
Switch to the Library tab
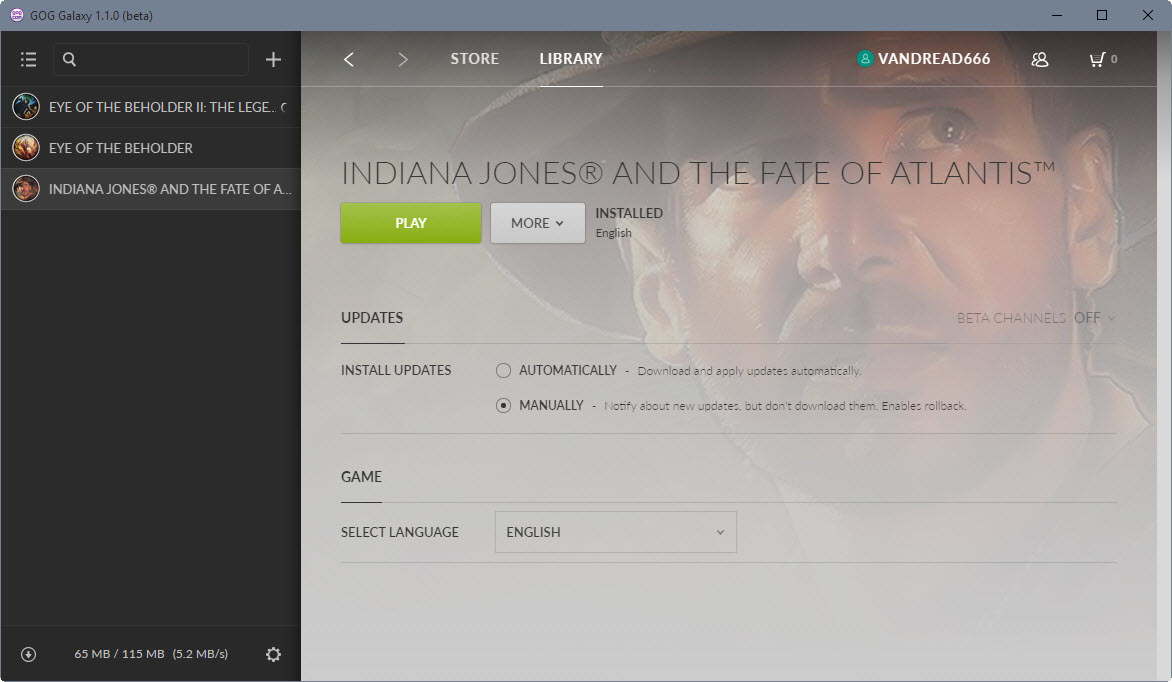[x=571, y=59]
